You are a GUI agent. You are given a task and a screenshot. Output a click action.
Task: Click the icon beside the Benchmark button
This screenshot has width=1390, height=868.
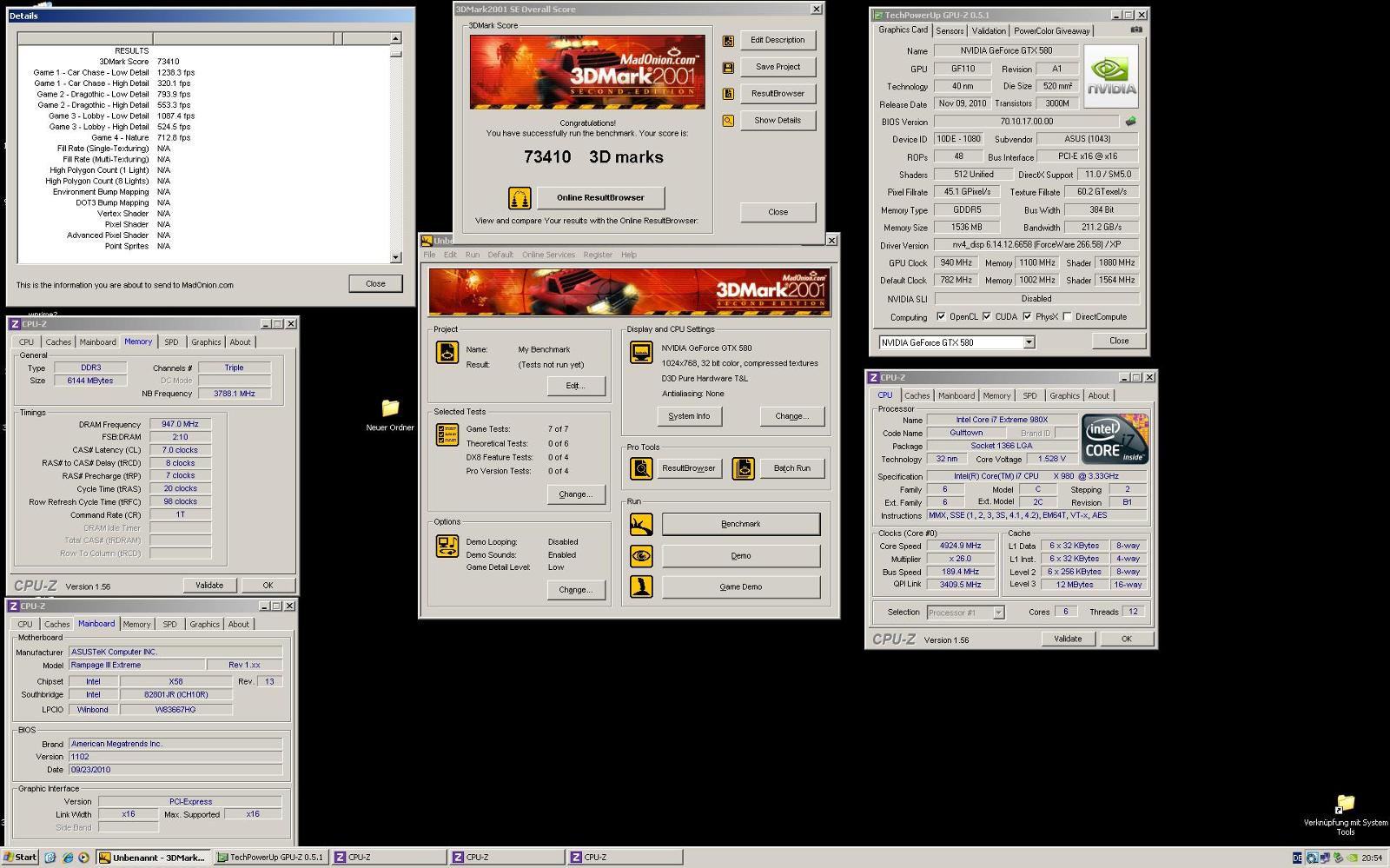click(641, 524)
